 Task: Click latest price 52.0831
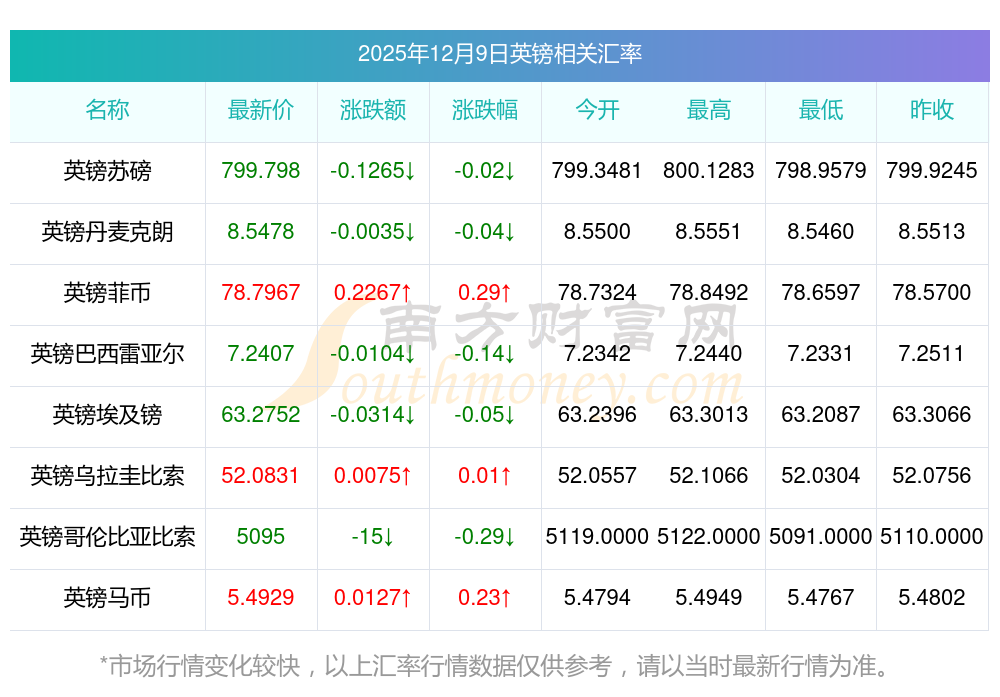pos(261,476)
